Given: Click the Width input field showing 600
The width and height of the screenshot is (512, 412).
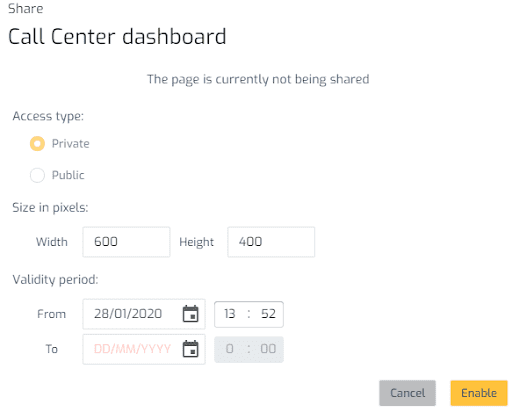Looking at the screenshot, I should (126, 242).
